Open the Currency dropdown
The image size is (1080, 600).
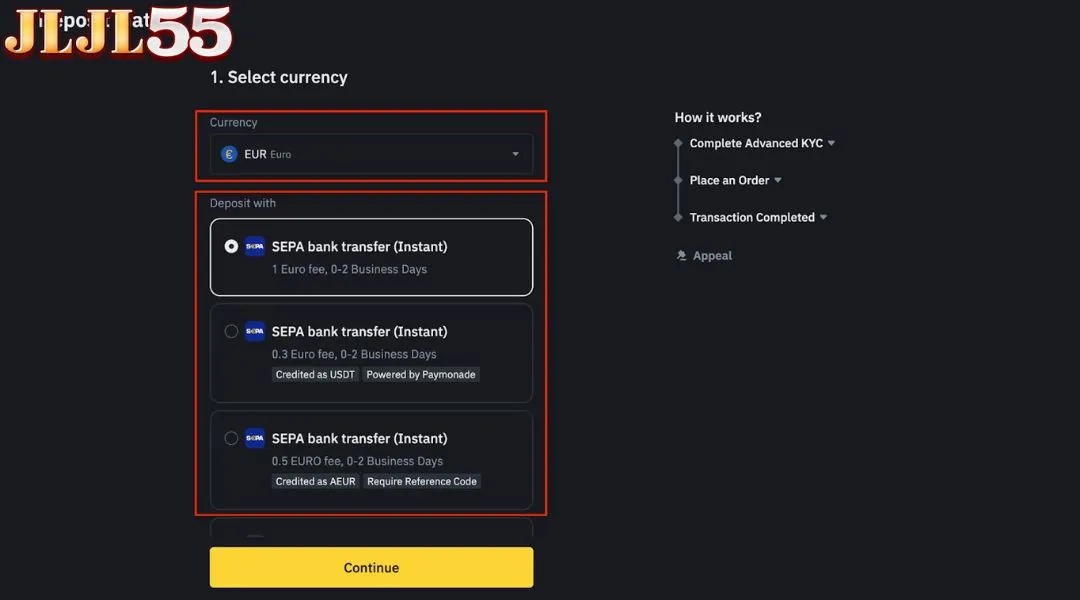(x=516, y=154)
